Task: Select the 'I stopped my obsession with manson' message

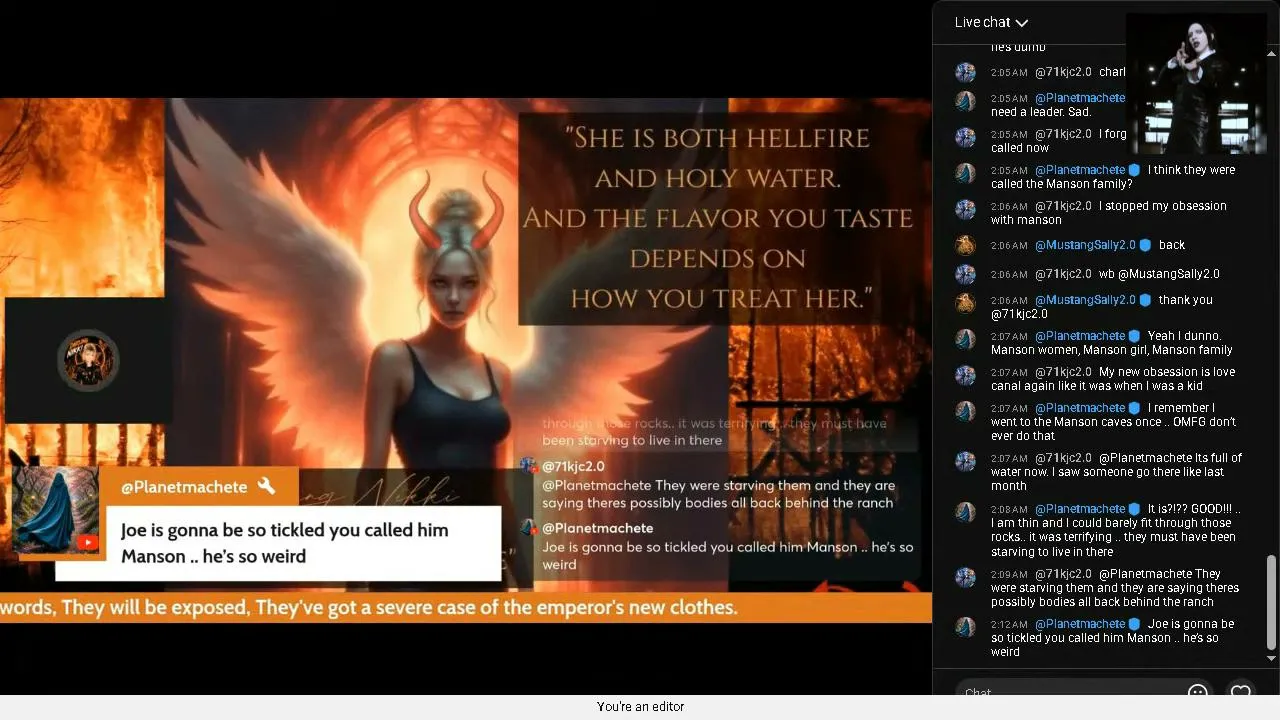Action: click(x=1109, y=213)
